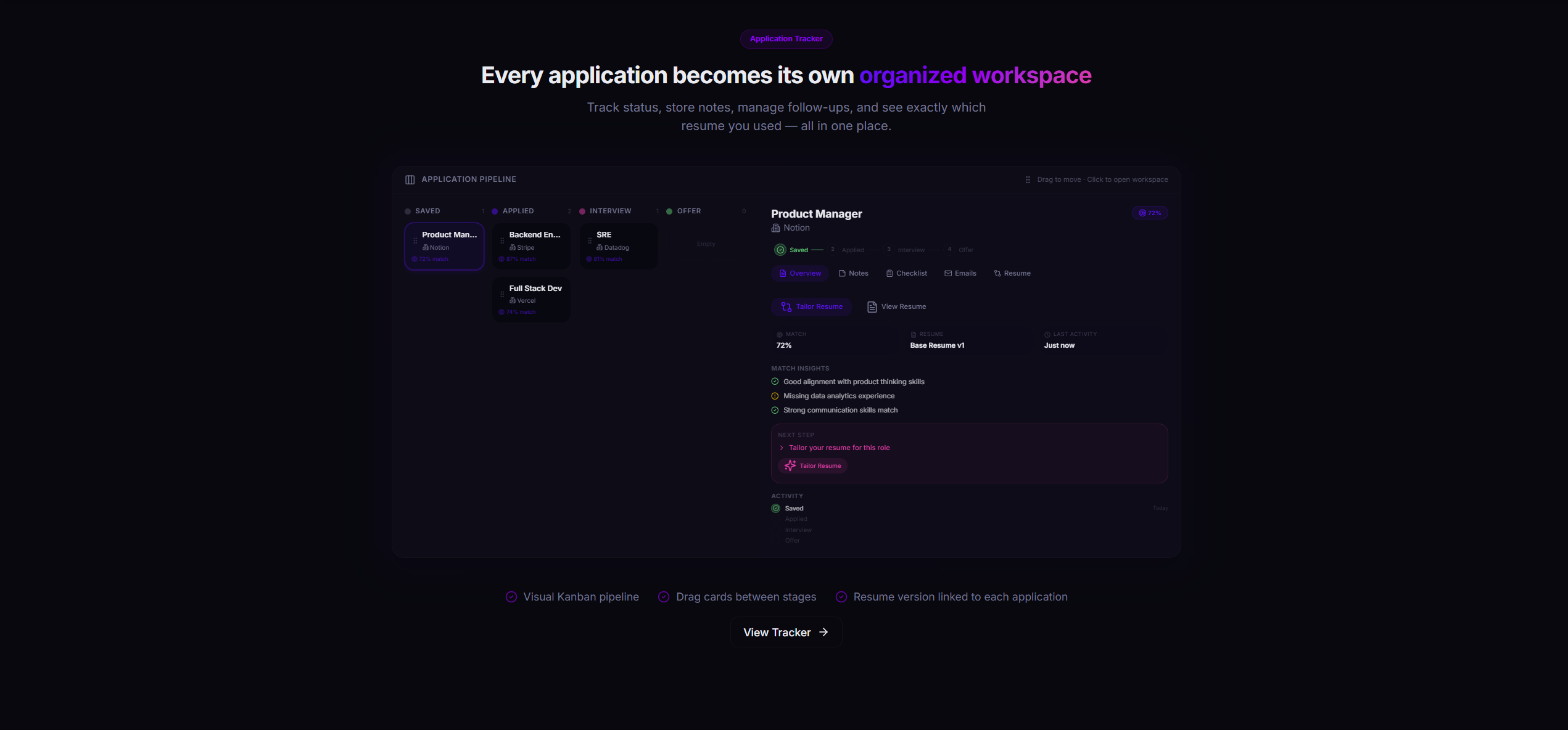
Task: Open the Emails tab
Action: (x=960, y=273)
